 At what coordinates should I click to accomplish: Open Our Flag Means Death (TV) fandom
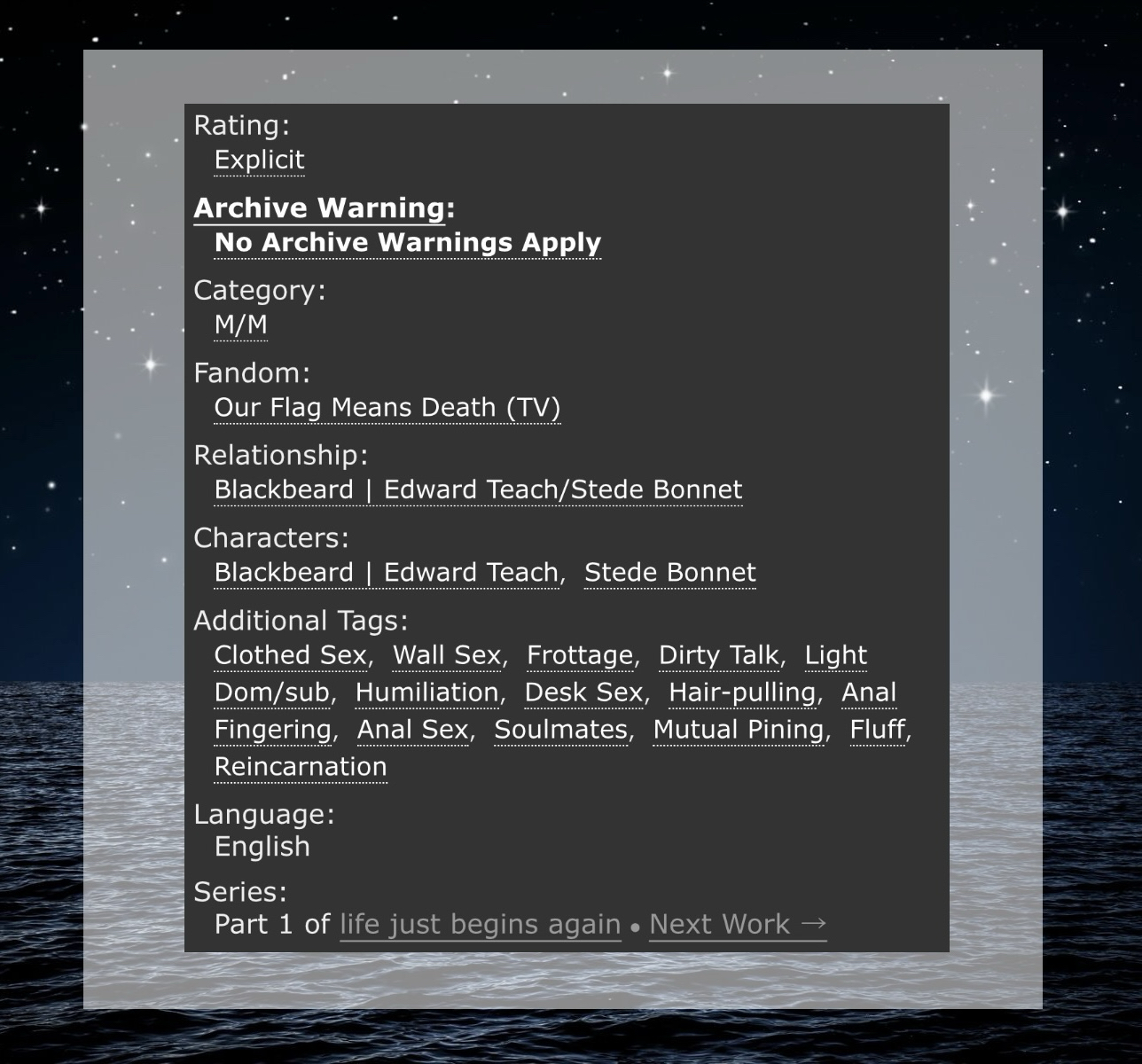(x=387, y=408)
